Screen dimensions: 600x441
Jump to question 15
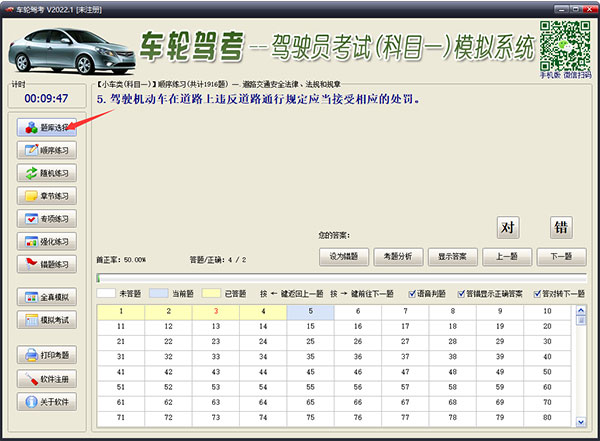coord(310,327)
